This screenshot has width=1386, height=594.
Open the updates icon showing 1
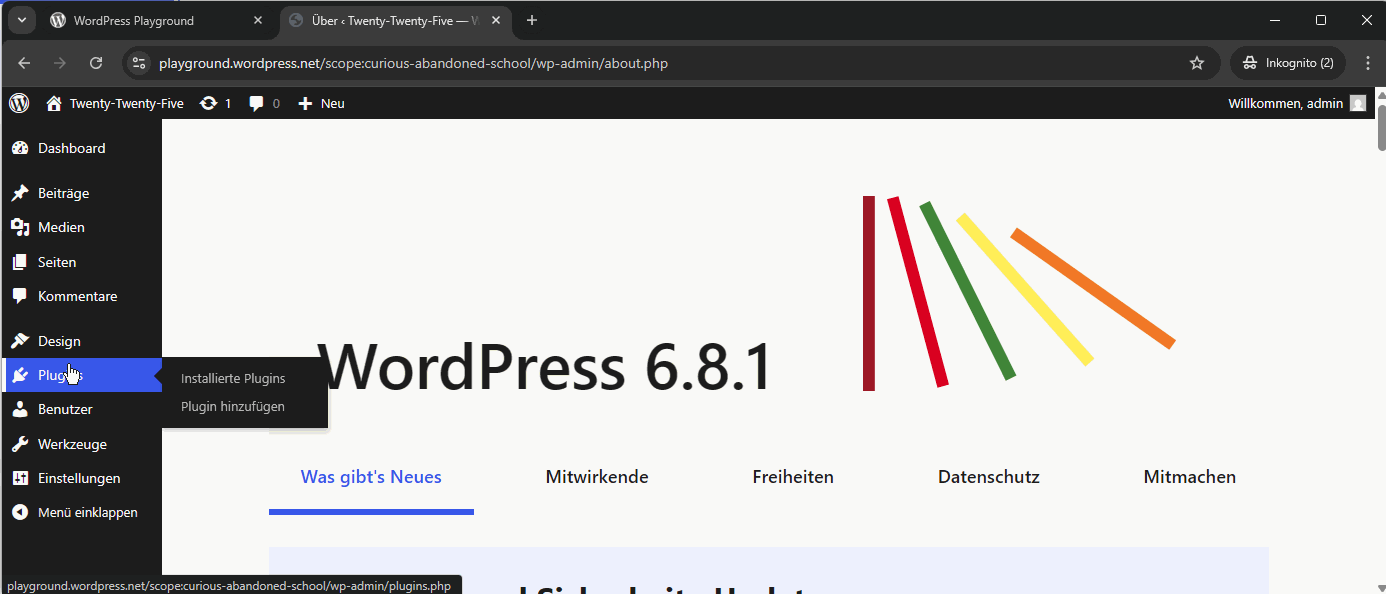pos(208,103)
